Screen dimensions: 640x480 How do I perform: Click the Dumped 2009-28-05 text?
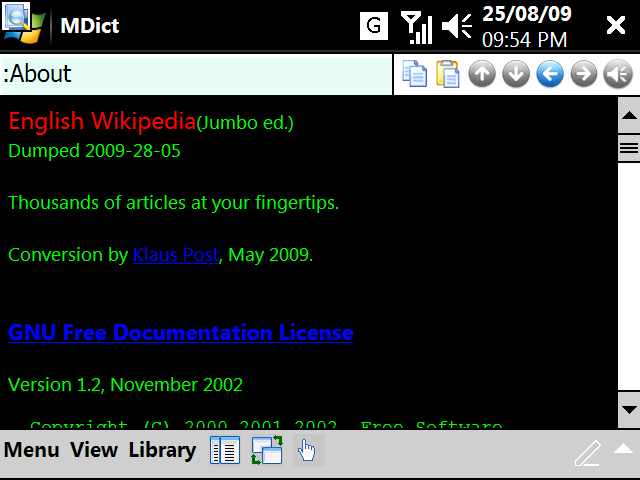coord(94,151)
